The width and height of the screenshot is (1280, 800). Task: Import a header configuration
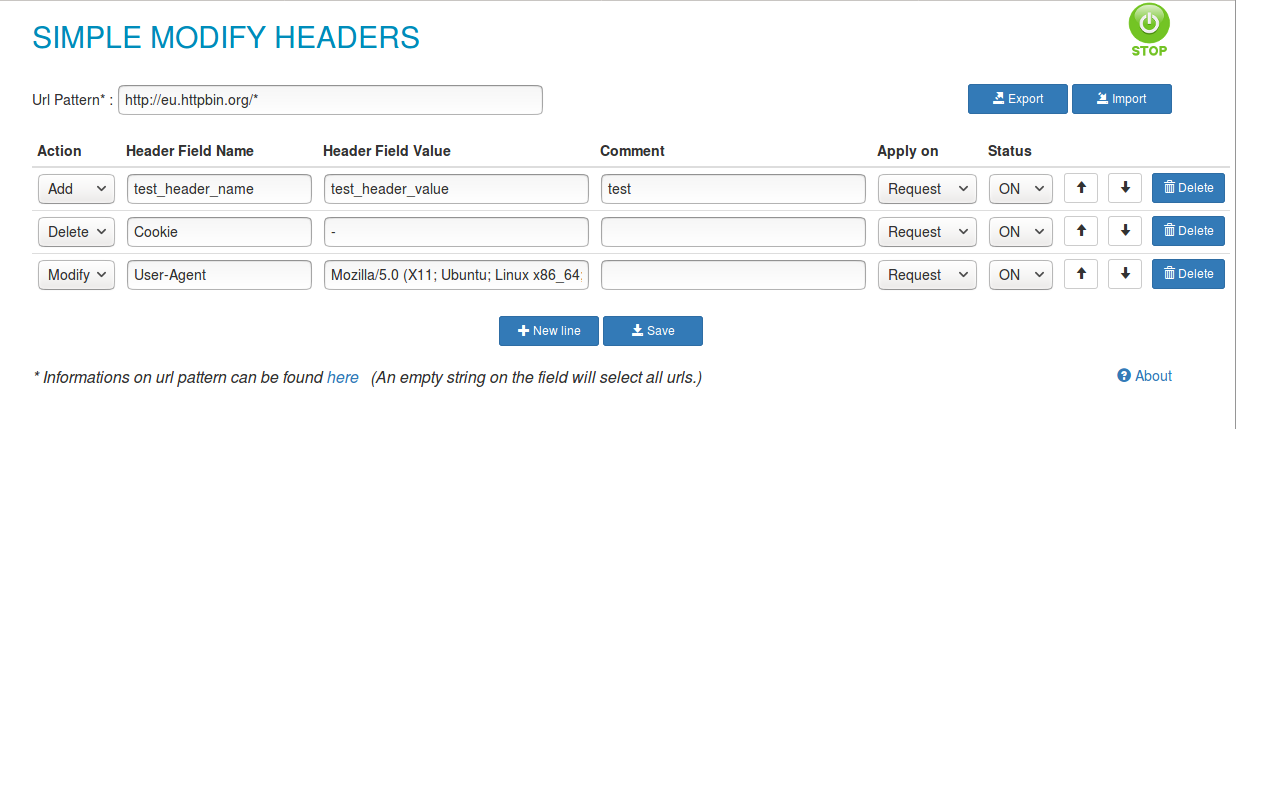1122,99
